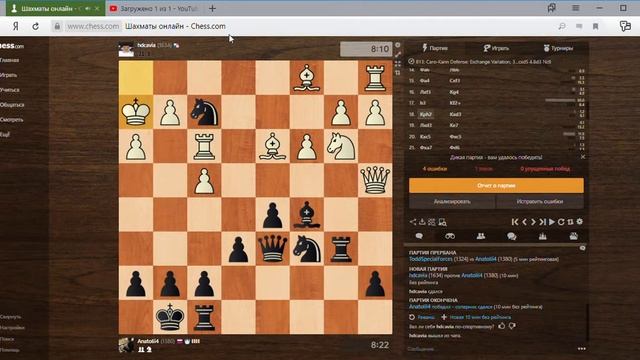Screen dimensions: 640x360
Task: Open the Партия (Game) tab
Action: [435, 48]
